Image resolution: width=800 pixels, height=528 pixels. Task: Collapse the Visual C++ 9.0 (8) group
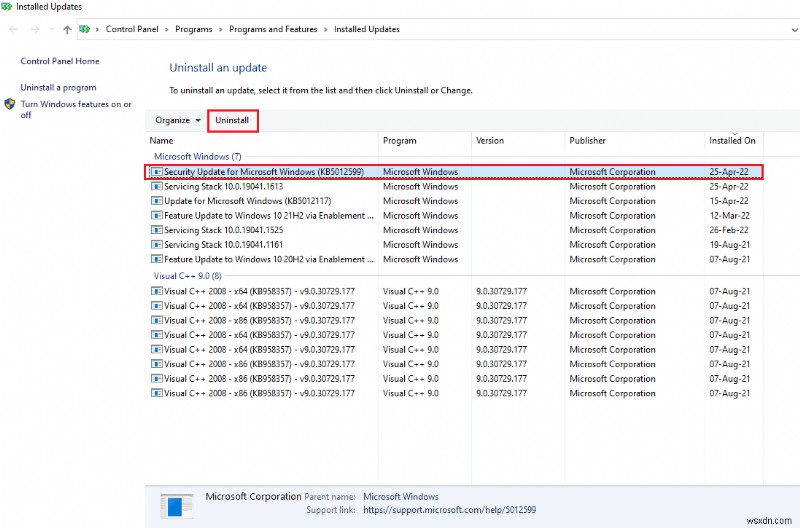pos(188,276)
